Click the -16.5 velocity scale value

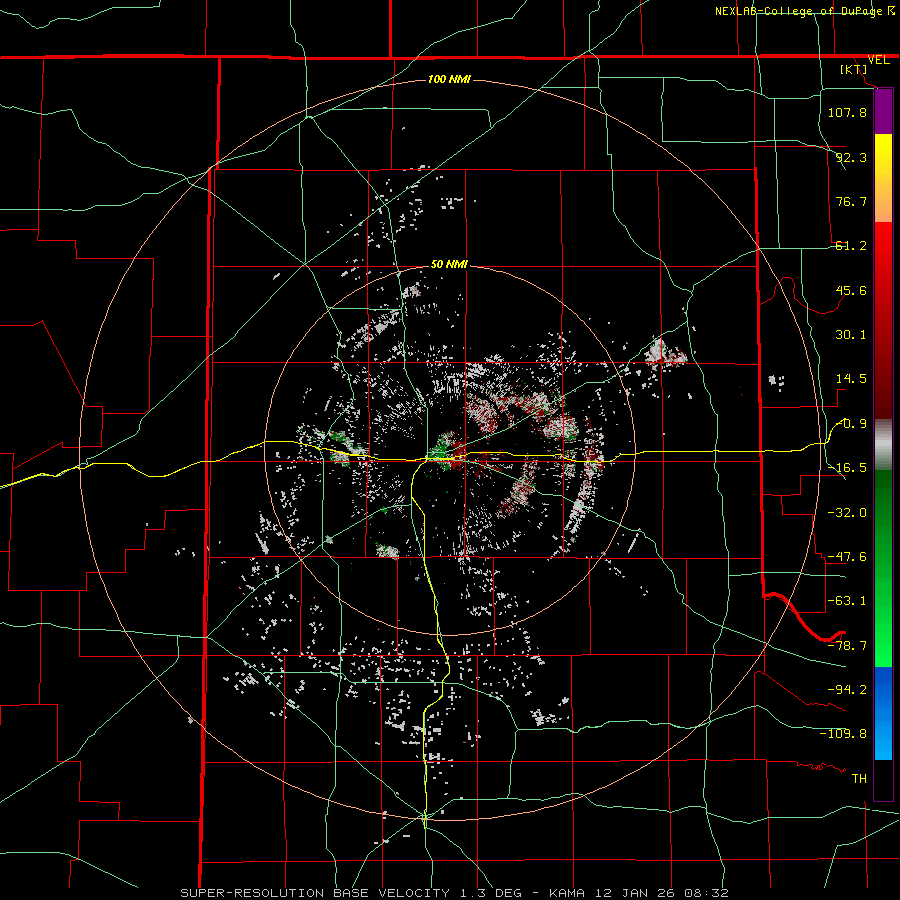(847, 468)
